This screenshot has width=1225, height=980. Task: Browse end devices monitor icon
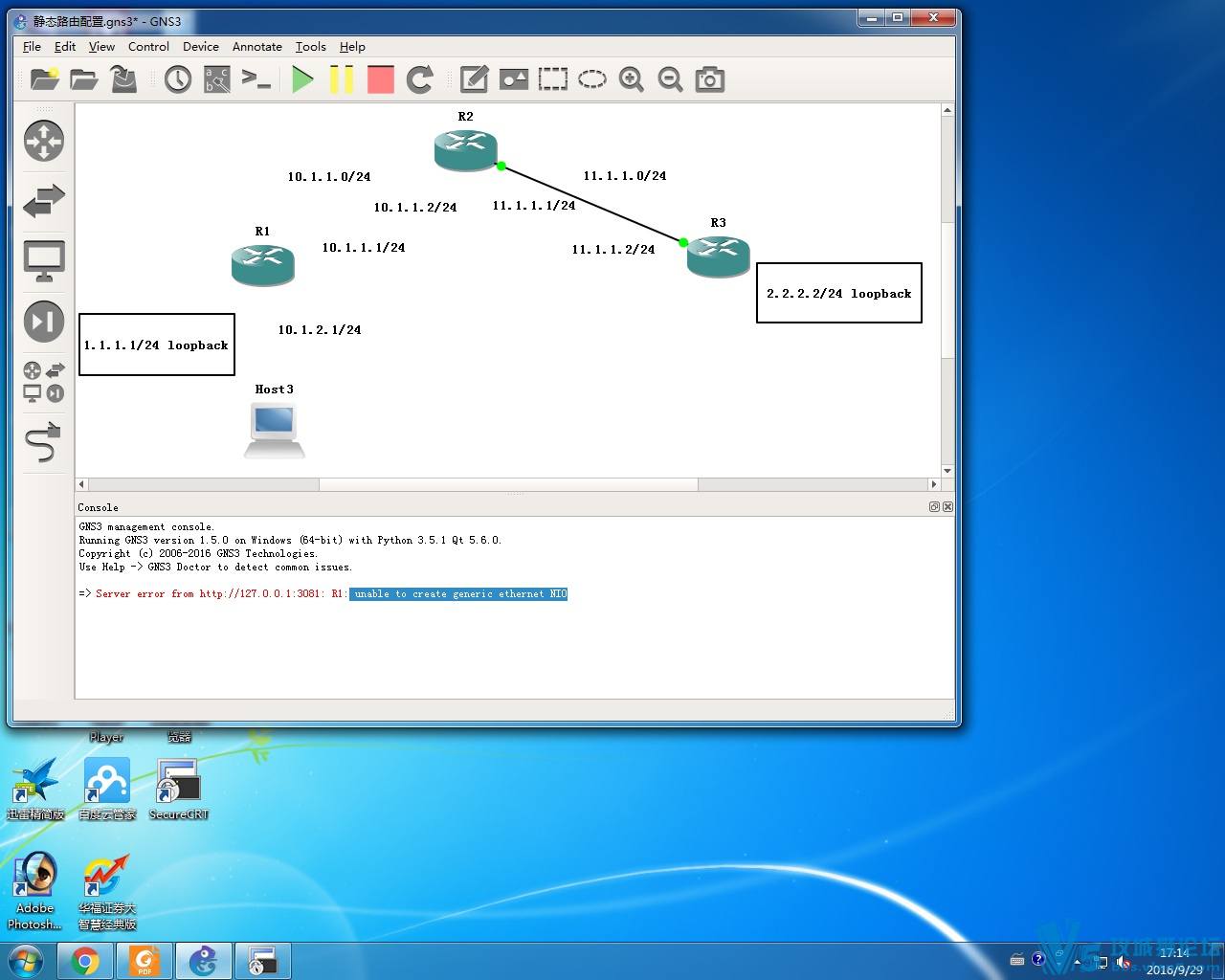coord(44,261)
